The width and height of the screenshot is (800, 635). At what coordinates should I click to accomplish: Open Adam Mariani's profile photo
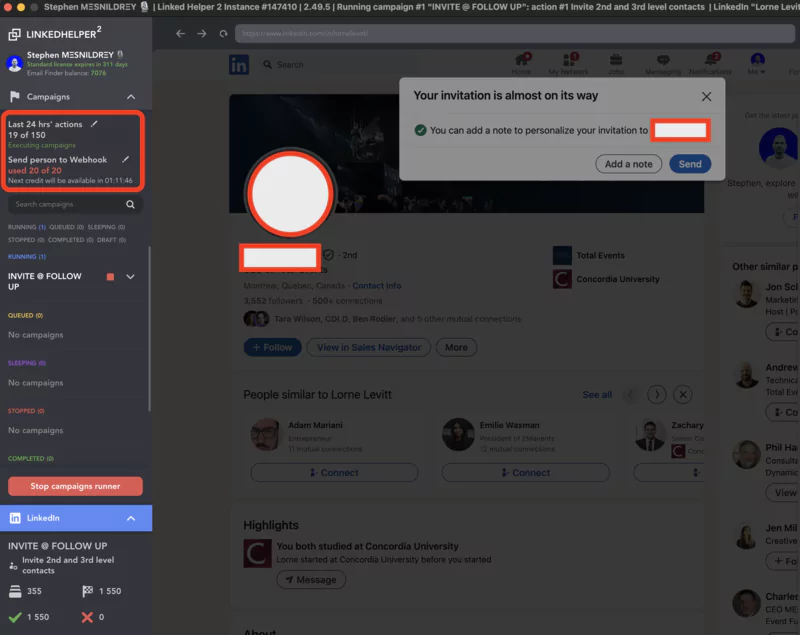point(265,435)
